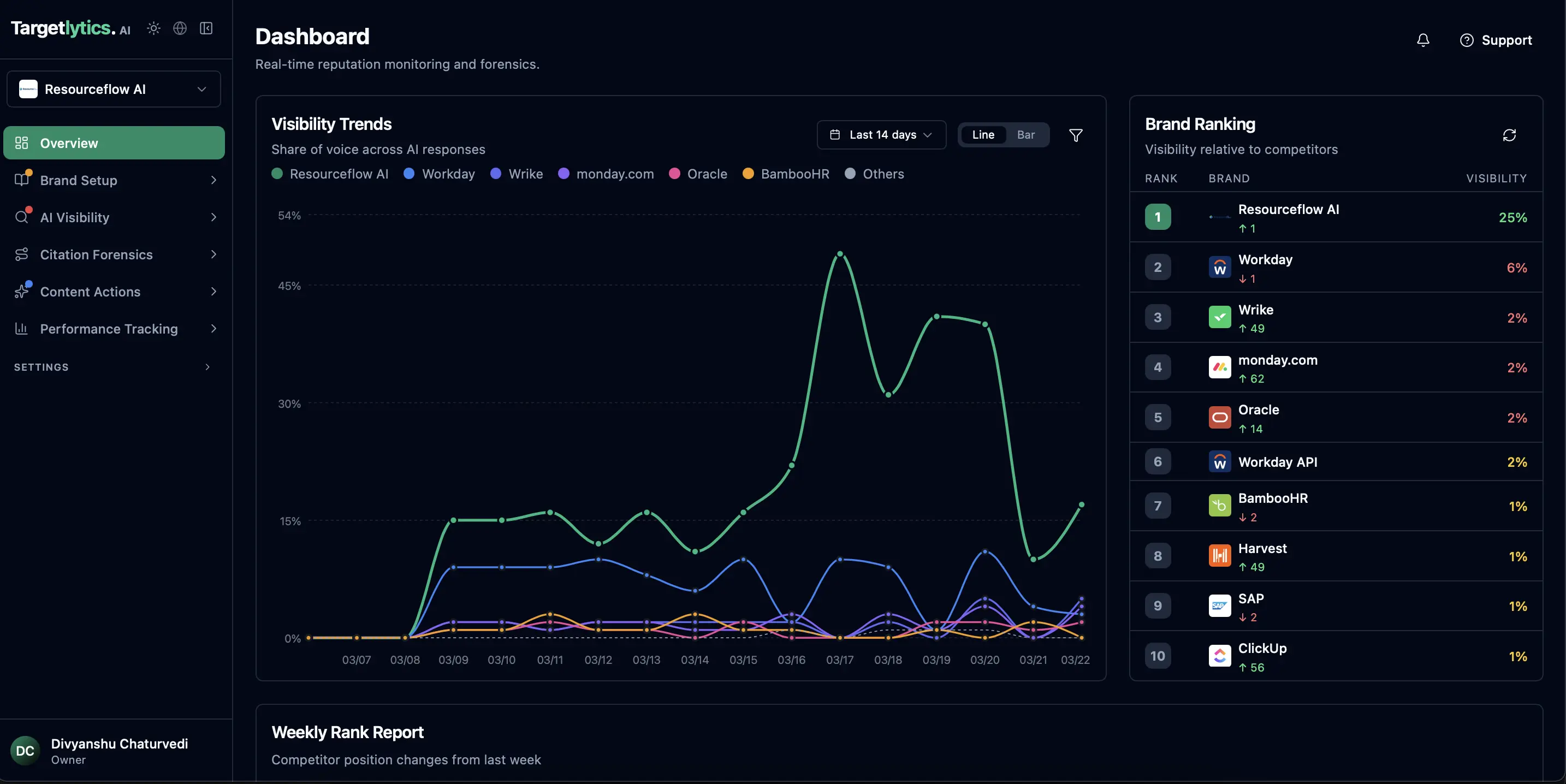The image size is (1566, 784).
Task: Open Divyanshu Chaturvedi user profile
Action: pyautogui.click(x=114, y=751)
